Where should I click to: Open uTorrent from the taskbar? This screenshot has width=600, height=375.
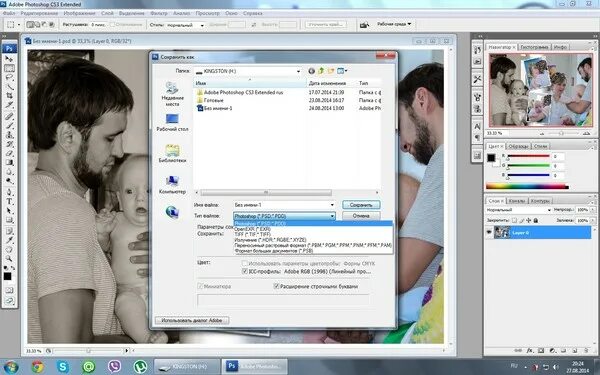[x=140, y=367]
